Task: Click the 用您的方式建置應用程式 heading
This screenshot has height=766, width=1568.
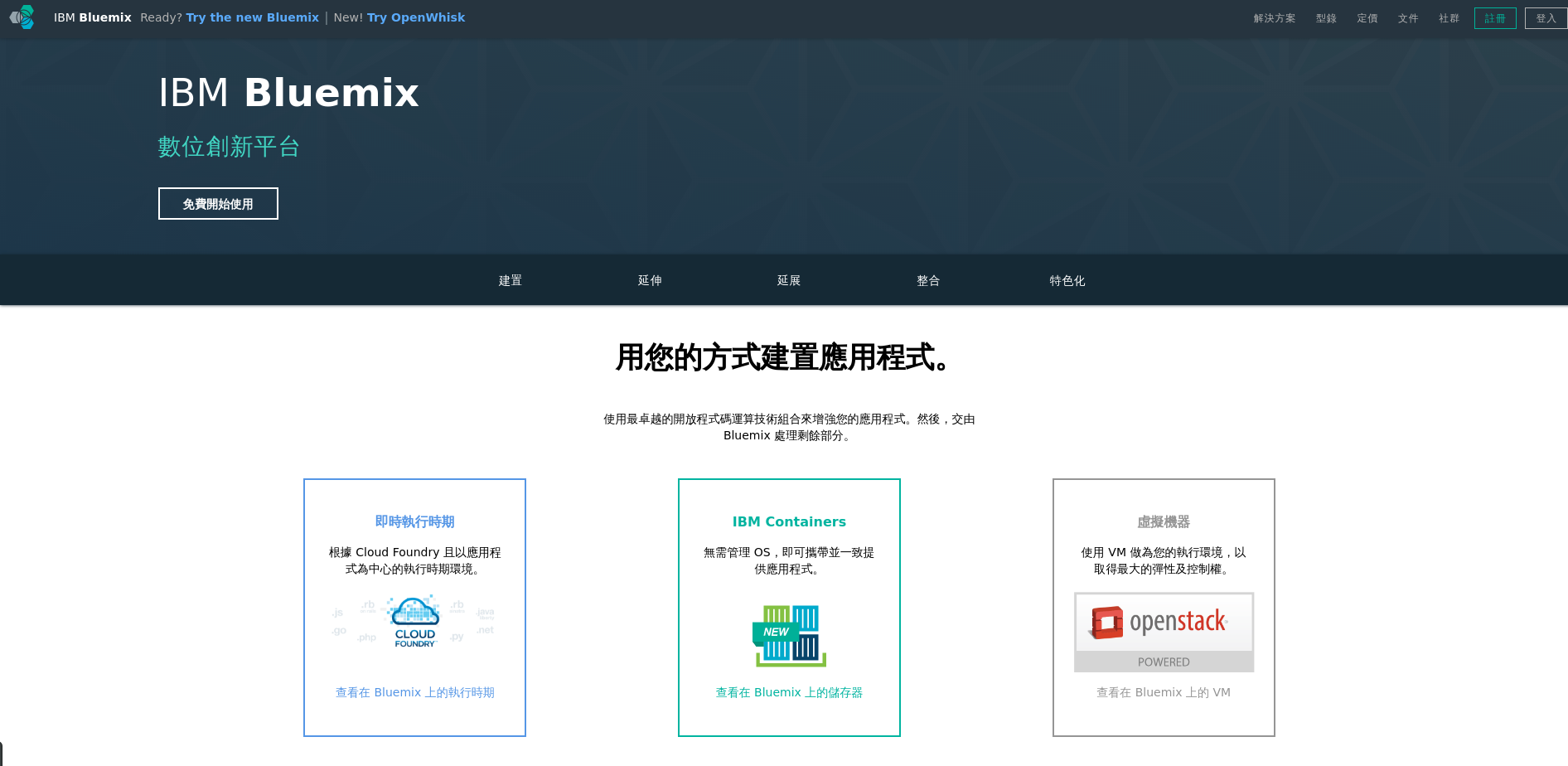Action: coord(784,357)
